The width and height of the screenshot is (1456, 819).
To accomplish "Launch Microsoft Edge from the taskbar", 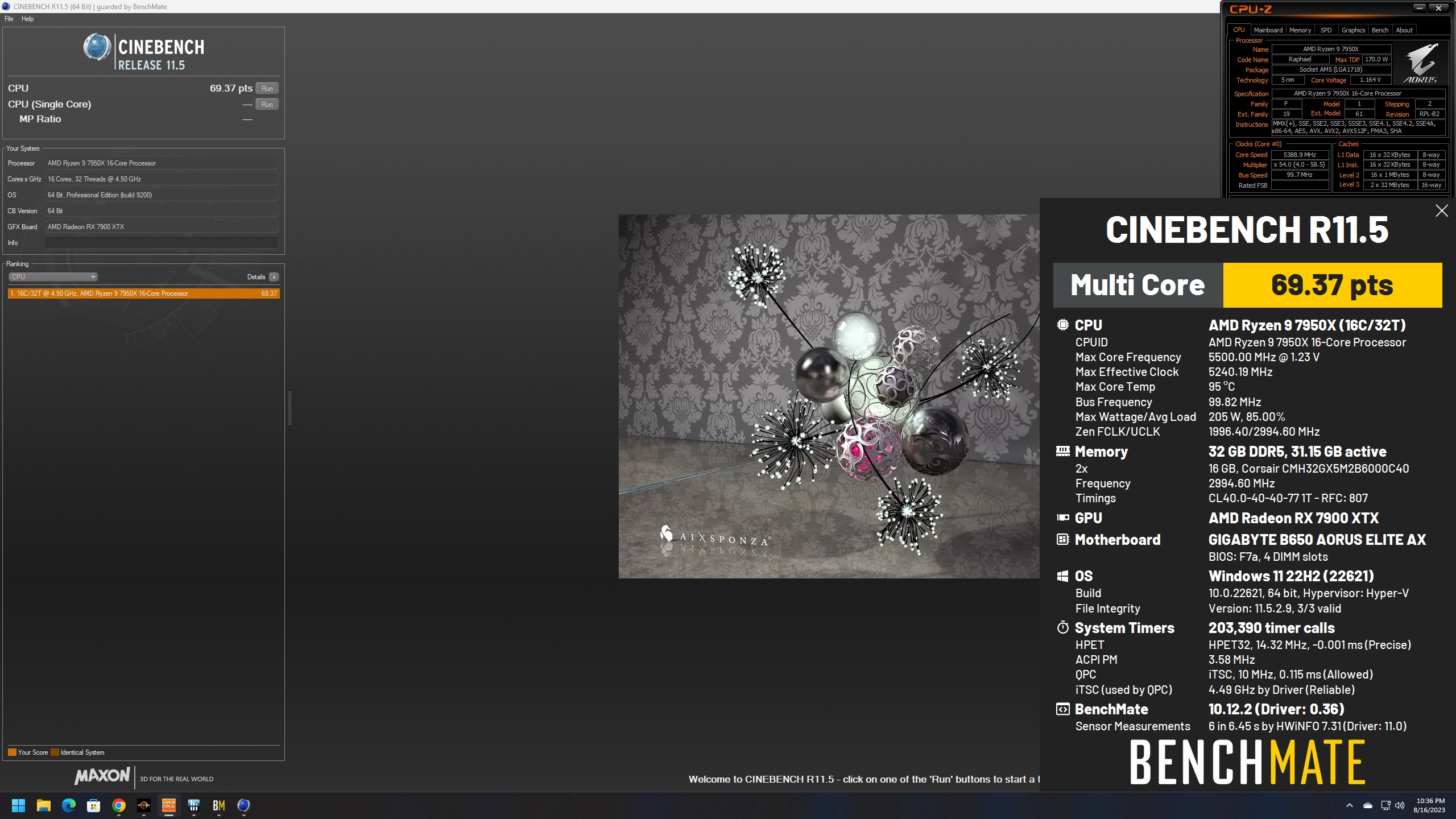I will coord(69,805).
